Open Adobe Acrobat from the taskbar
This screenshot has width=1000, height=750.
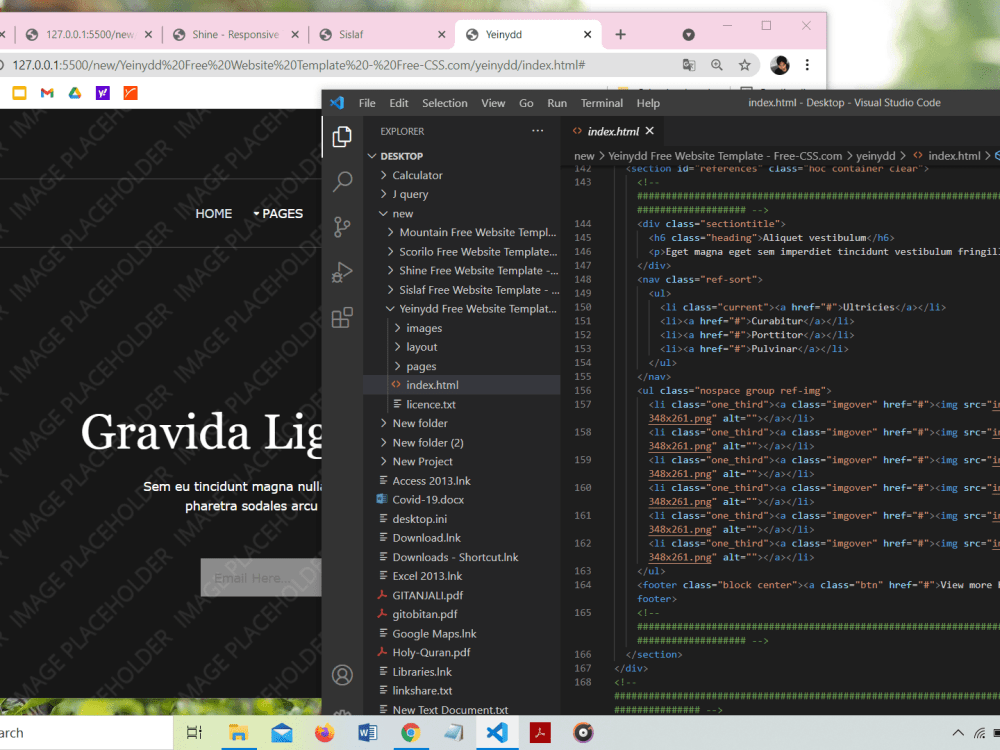coord(540,733)
